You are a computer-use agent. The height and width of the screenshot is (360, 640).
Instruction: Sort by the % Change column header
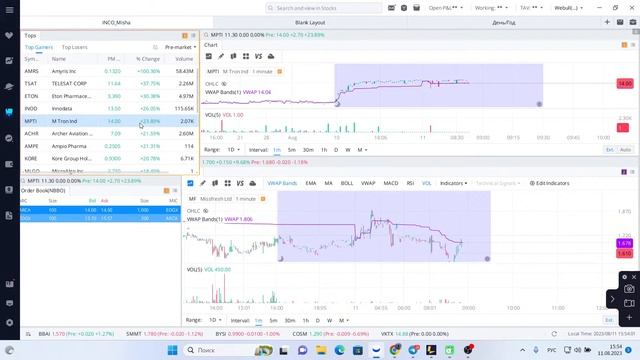[x=148, y=59]
